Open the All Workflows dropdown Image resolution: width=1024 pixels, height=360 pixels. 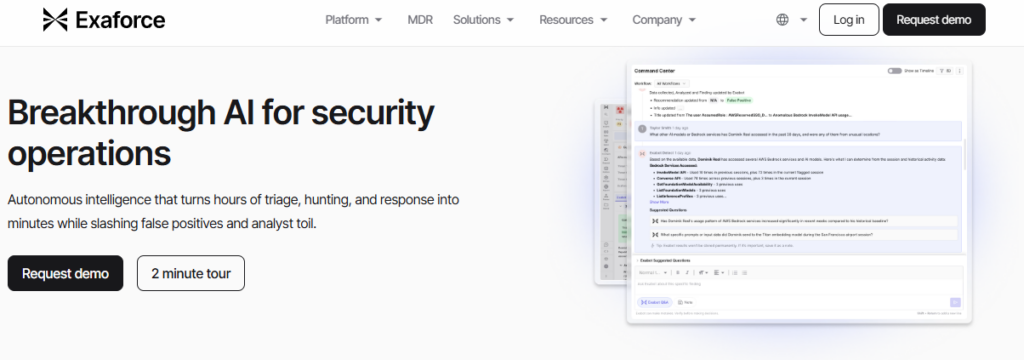tap(672, 84)
